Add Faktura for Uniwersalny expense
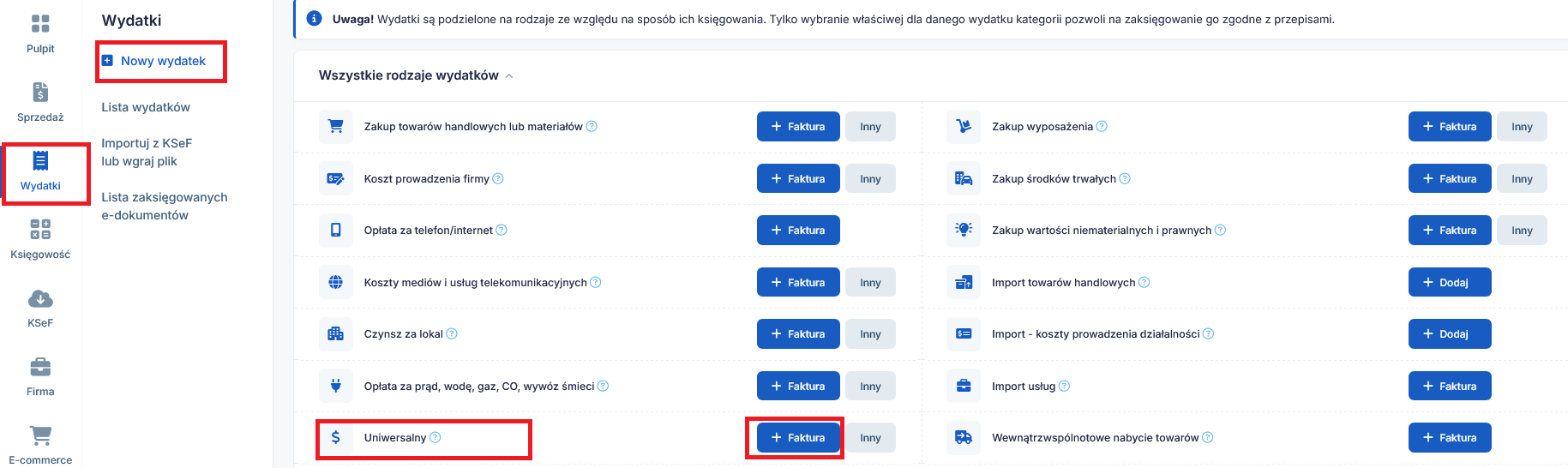1568x468 pixels. click(x=798, y=437)
